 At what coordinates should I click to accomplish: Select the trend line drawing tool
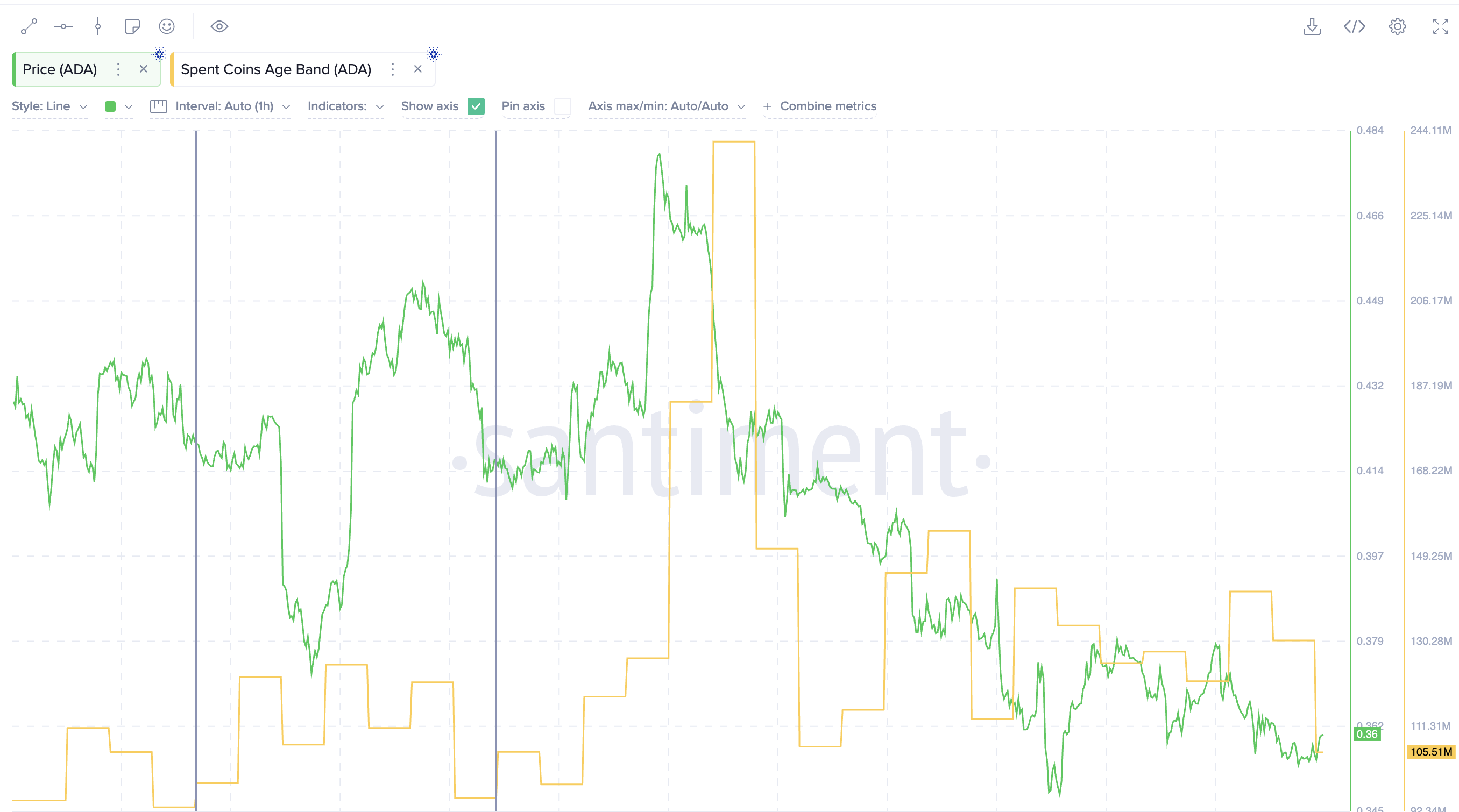(30, 26)
